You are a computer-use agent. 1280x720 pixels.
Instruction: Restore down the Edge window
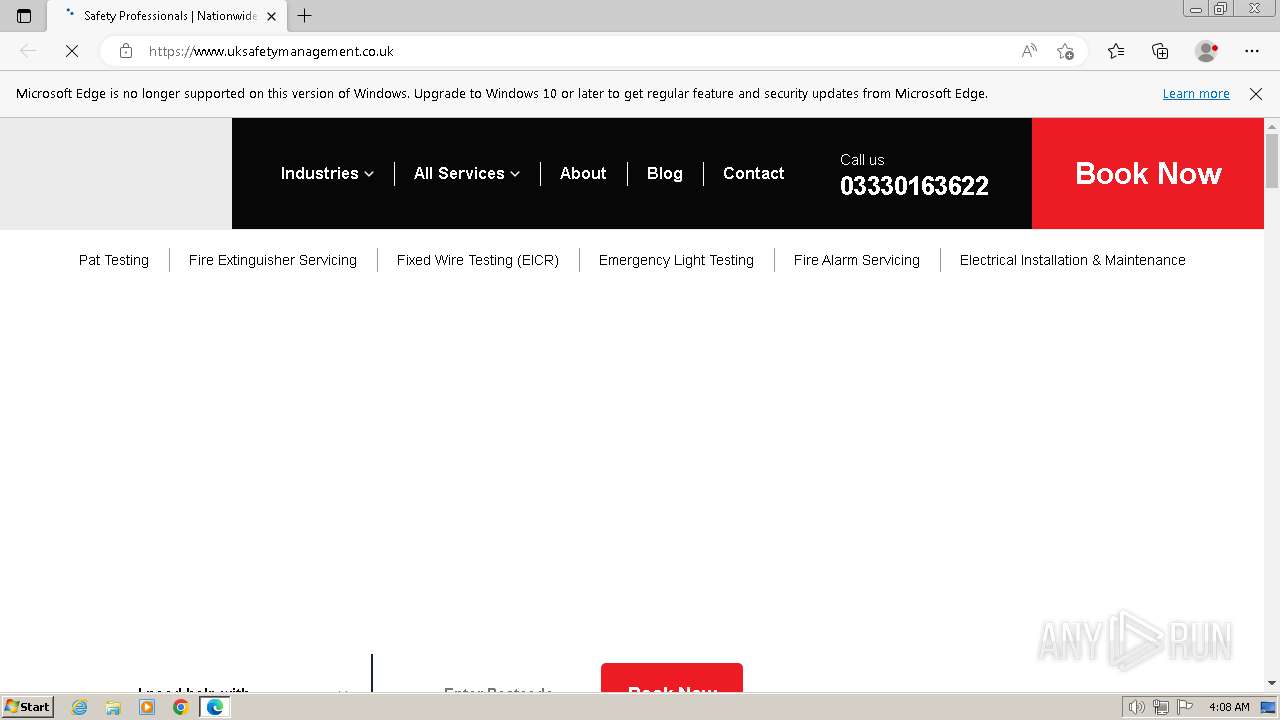coord(1221,8)
